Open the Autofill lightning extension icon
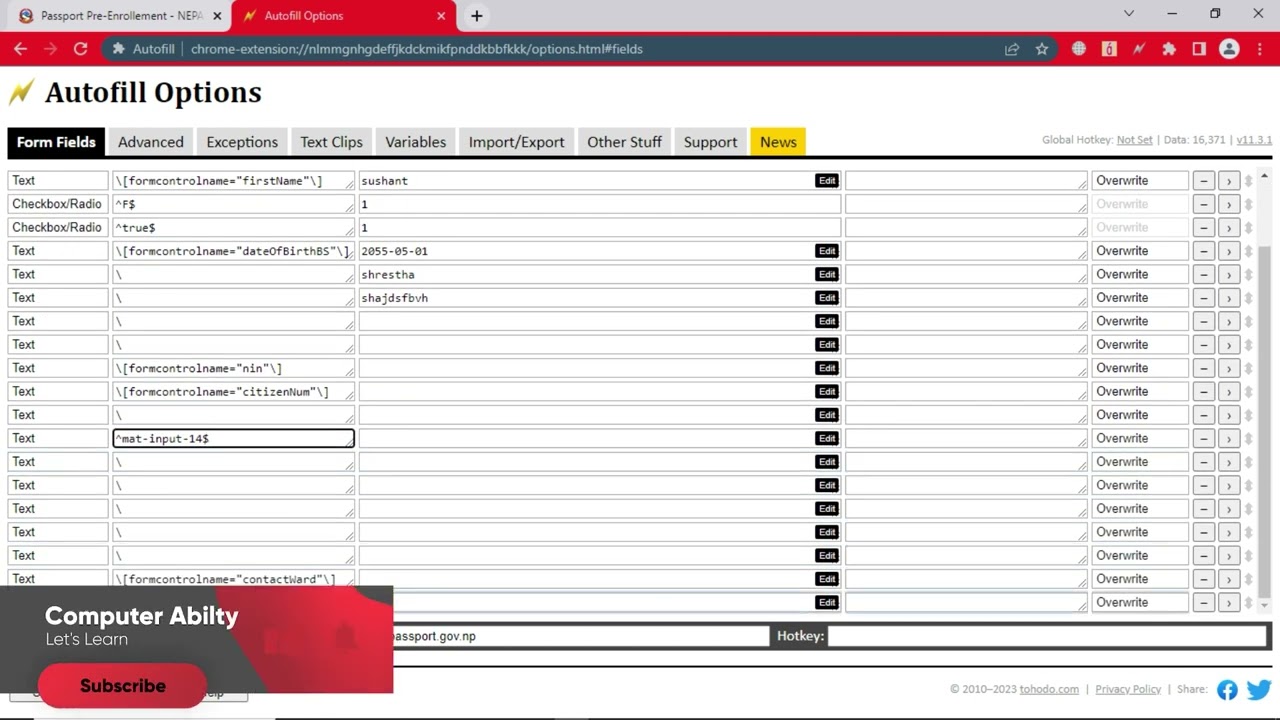The image size is (1280, 720). click(x=1139, y=49)
